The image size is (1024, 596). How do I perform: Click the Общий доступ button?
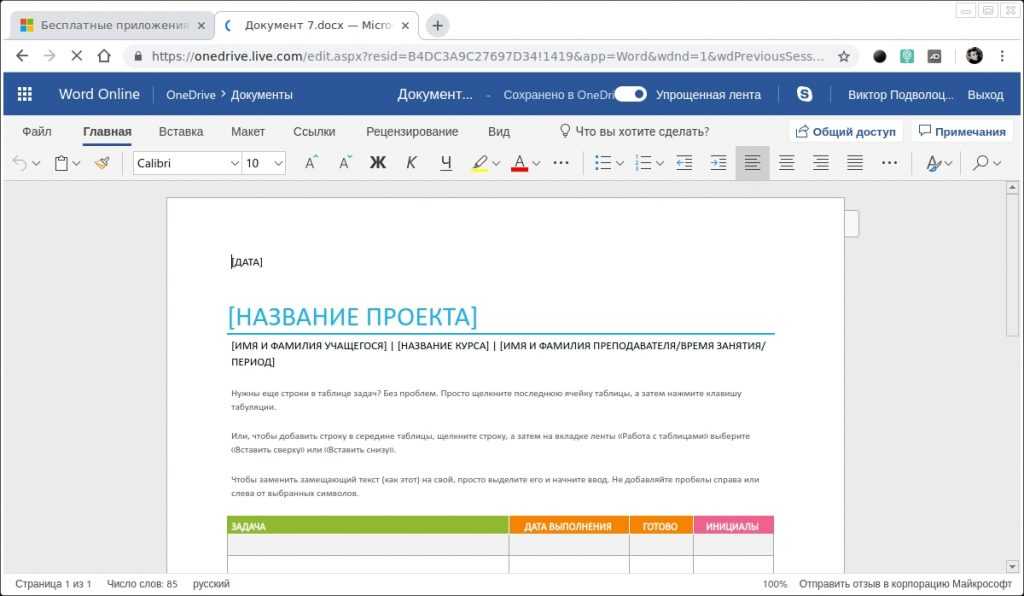845,131
